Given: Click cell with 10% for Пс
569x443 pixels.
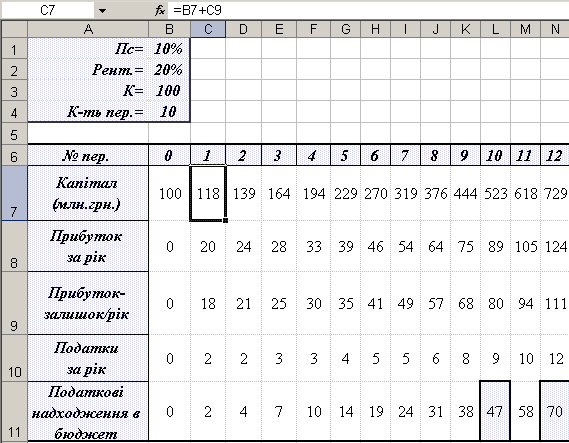Looking at the screenshot, I should coord(169,48).
